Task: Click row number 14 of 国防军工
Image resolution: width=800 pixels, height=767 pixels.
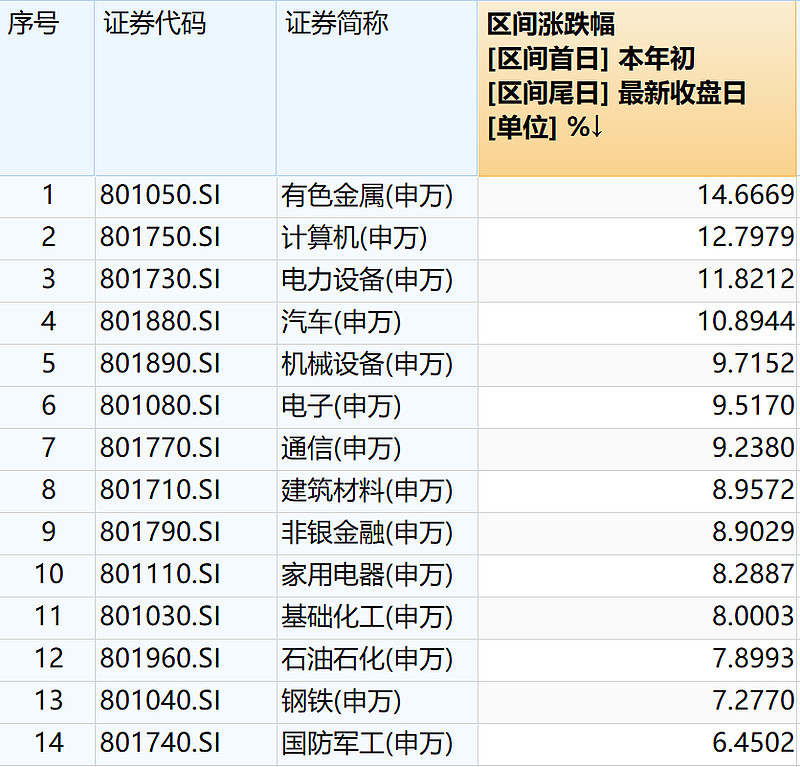Action: [49, 743]
